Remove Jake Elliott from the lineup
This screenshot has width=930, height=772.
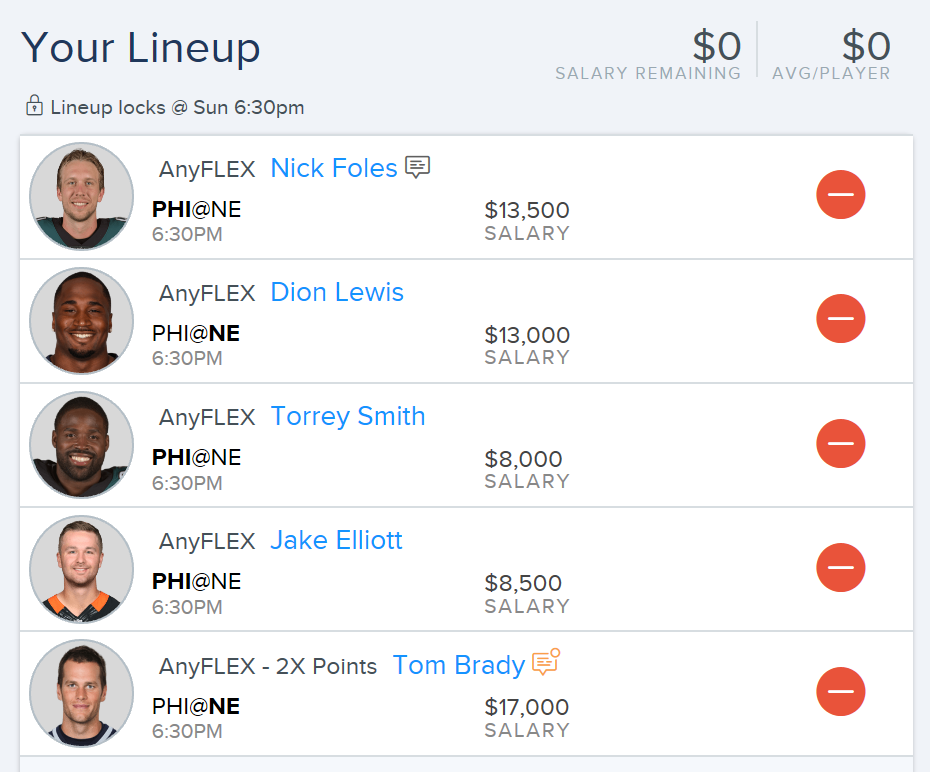coord(840,567)
